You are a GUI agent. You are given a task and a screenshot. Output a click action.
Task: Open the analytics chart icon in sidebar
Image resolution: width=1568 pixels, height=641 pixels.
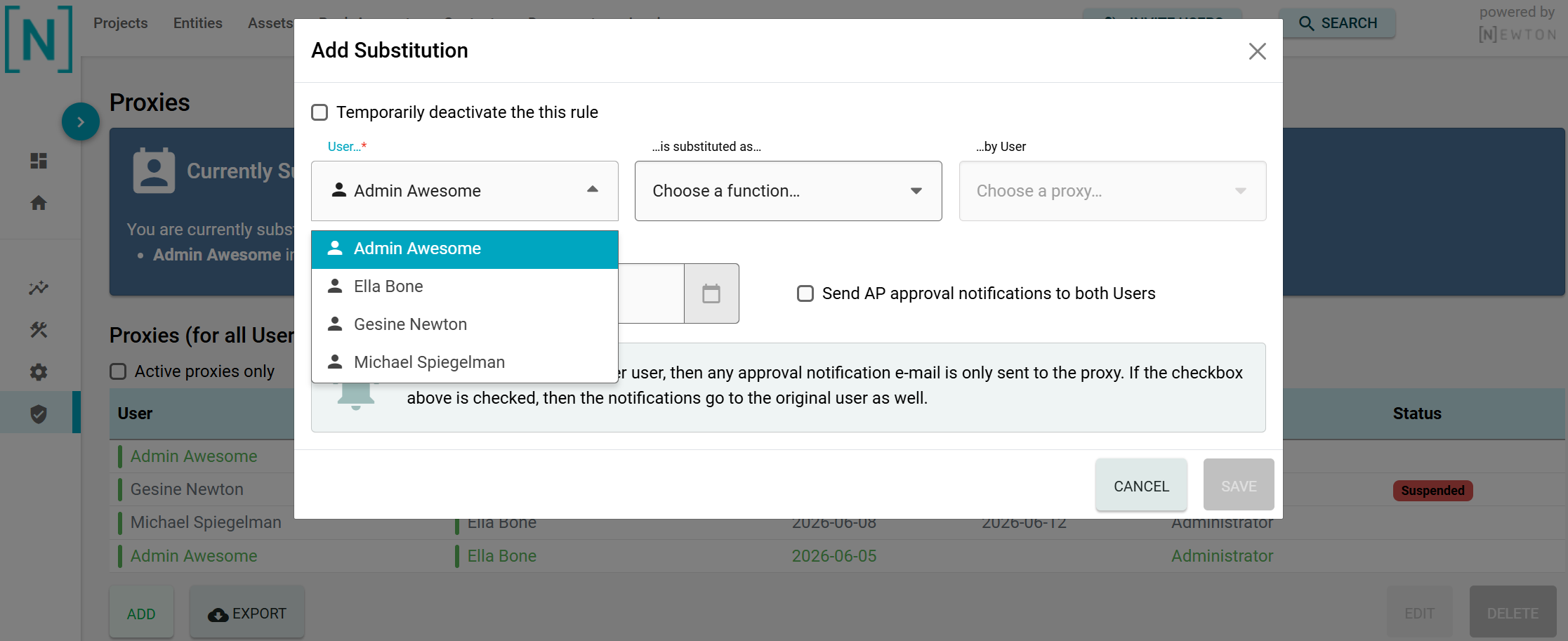[39, 288]
